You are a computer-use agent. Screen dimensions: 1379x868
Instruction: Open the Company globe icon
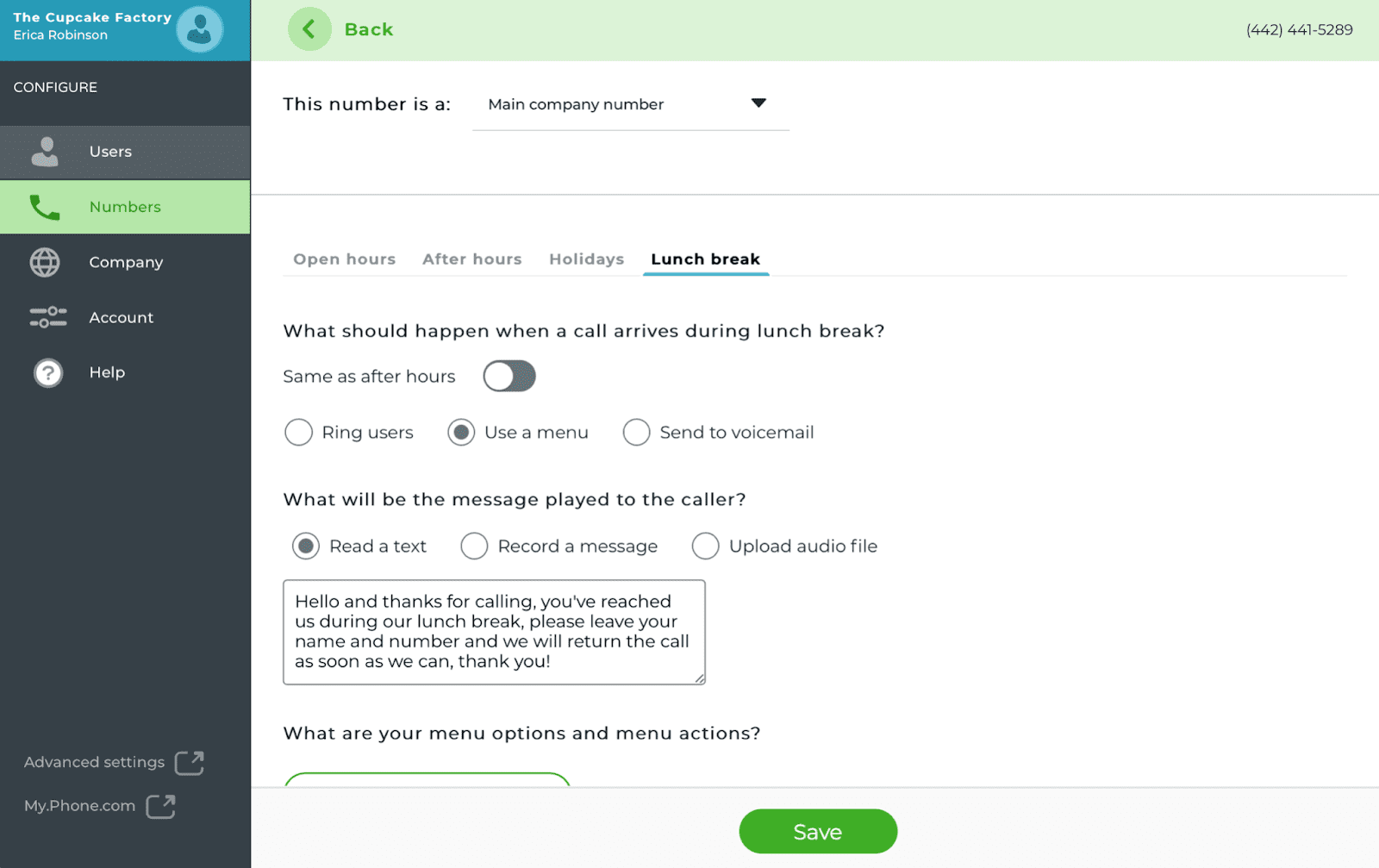pos(45,262)
